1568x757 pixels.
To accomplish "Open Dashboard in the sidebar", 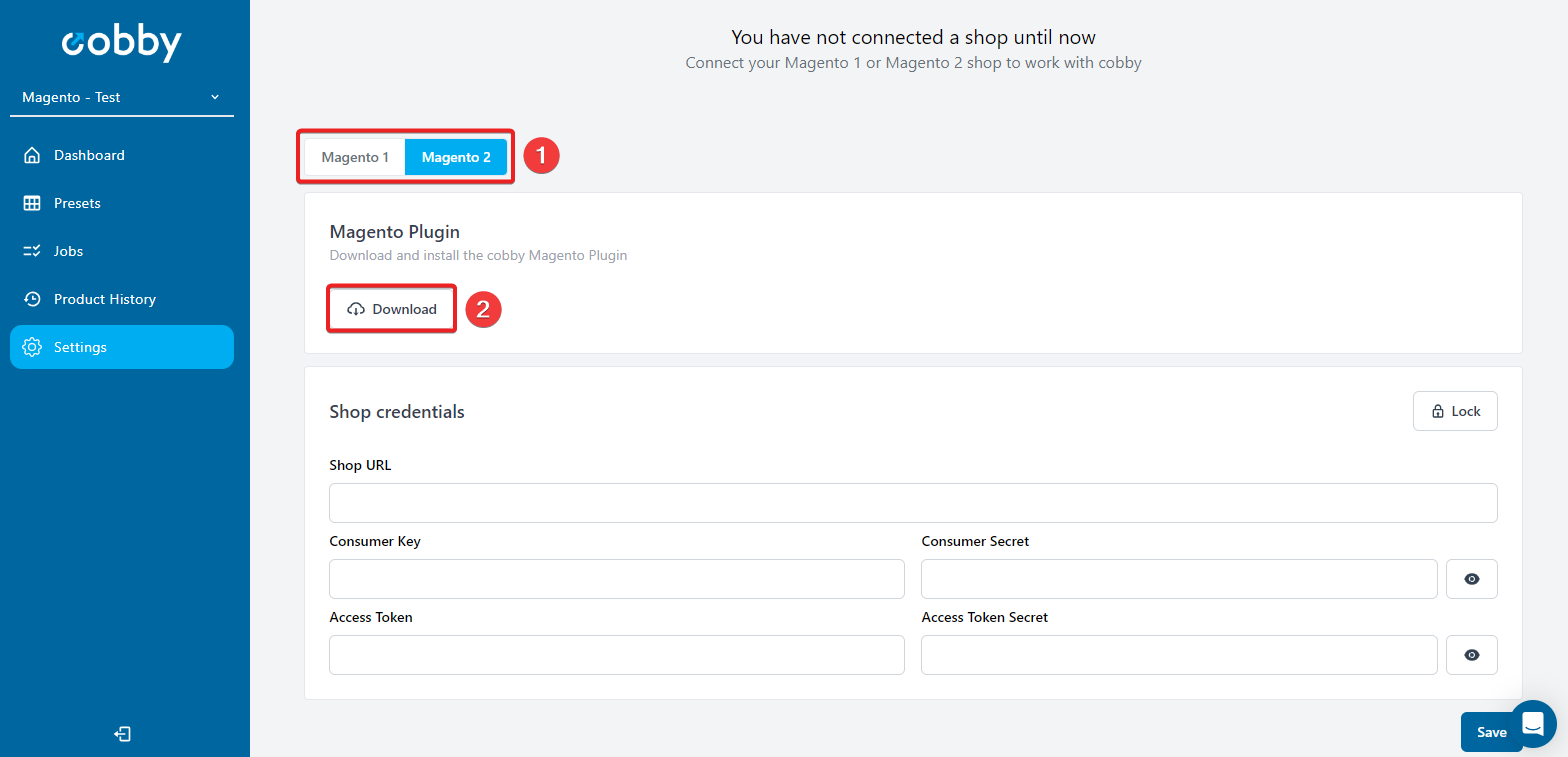I will 122,155.
